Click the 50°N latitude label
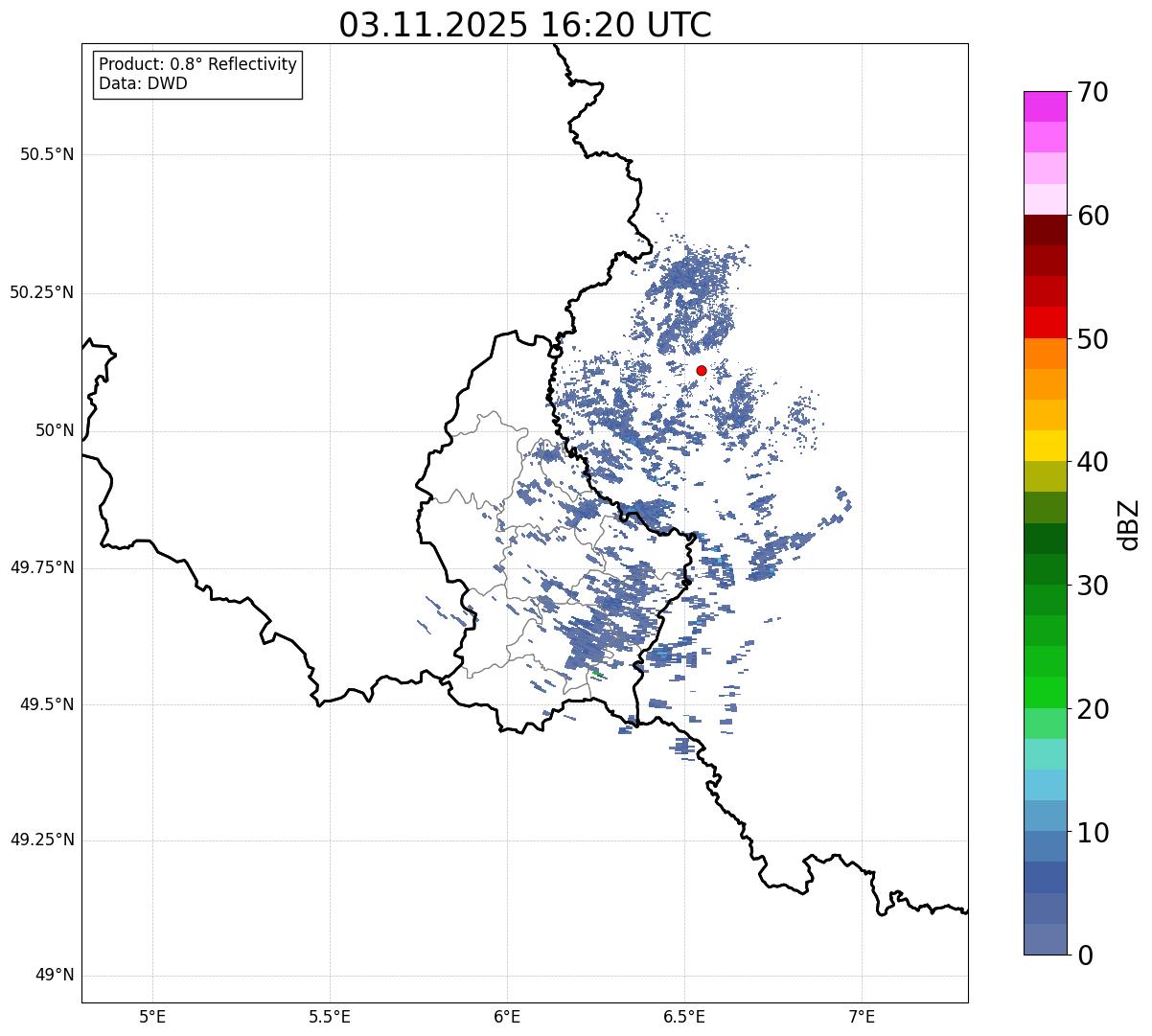Viewport: 1152px width, 1036px height. tap(55, 430)
